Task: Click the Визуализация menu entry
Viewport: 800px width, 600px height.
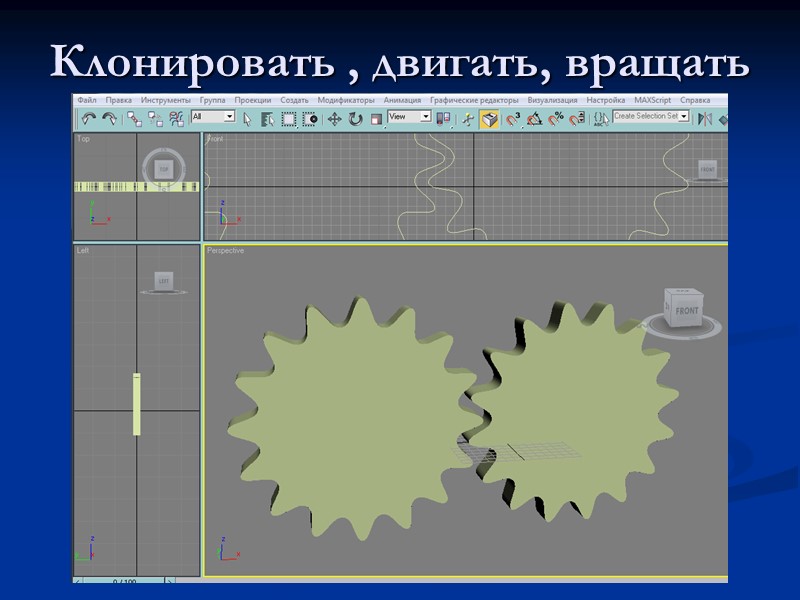Action: 553,100
